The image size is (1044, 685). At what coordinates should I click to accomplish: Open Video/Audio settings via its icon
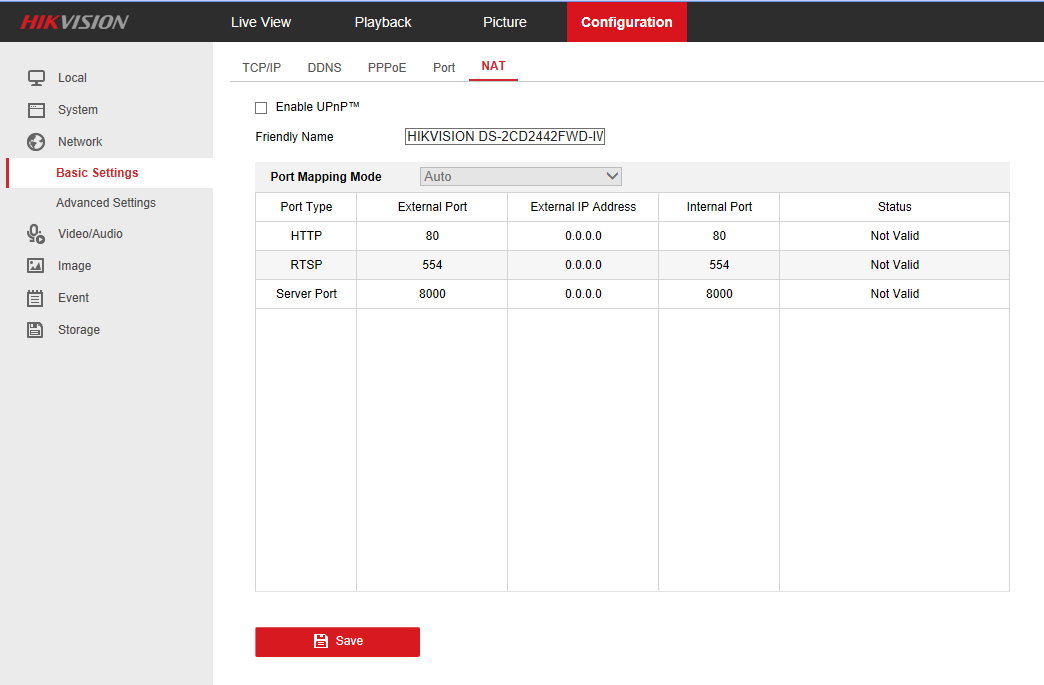[x=37, y=233]
